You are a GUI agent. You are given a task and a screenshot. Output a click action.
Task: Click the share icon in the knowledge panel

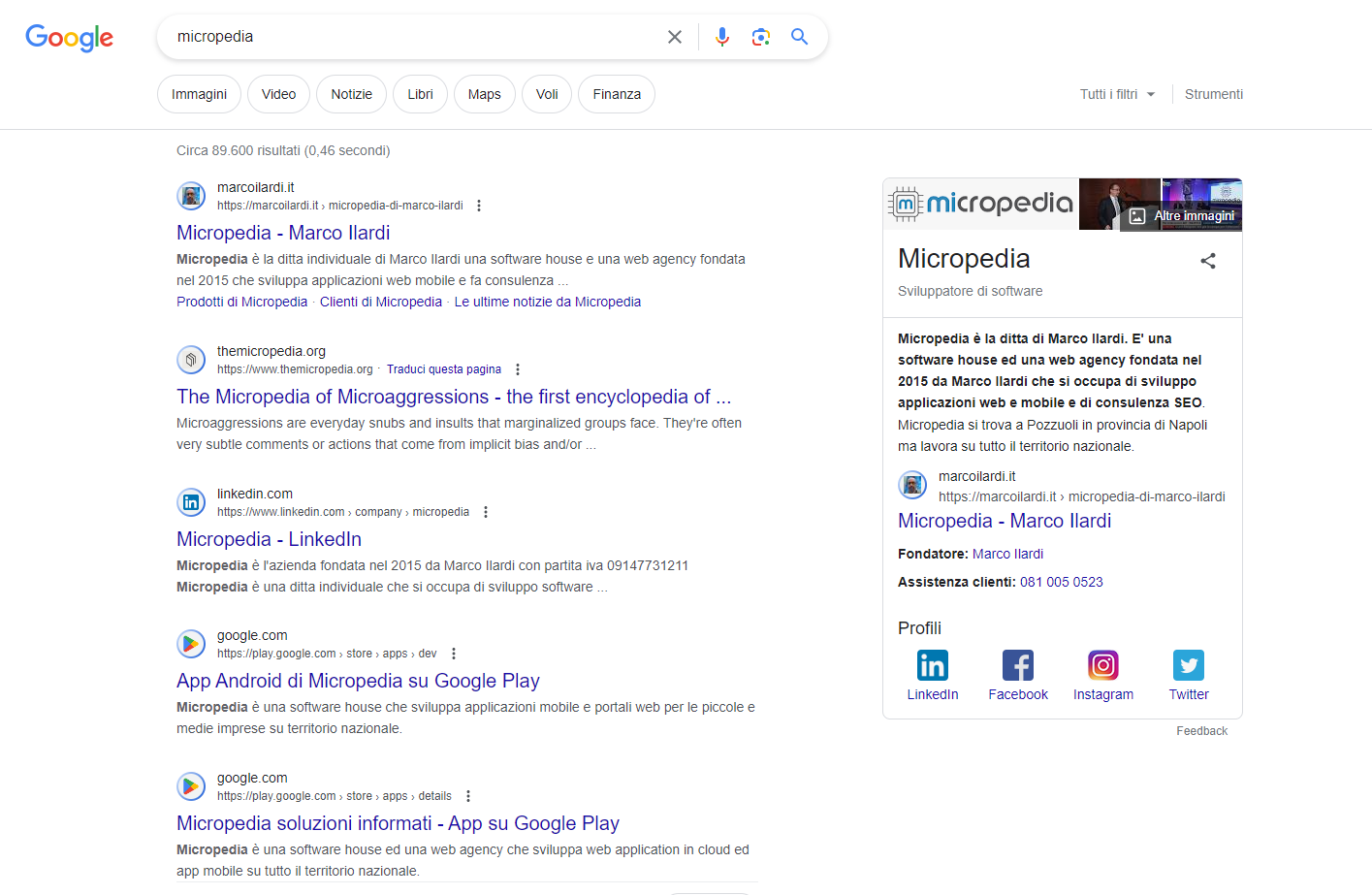pyautogui.click(x=1208, y=260)
